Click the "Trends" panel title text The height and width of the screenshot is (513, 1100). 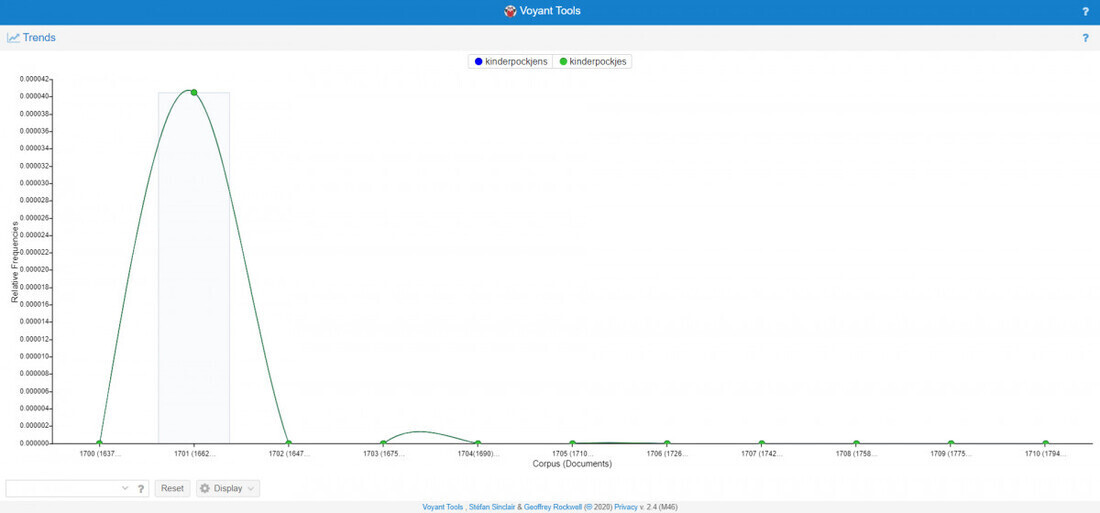coord(39,38)
